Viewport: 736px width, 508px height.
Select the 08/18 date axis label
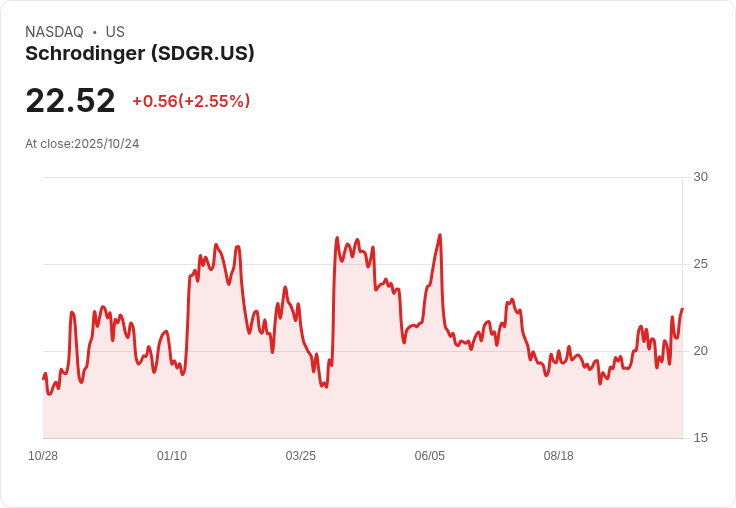(559, 456)
